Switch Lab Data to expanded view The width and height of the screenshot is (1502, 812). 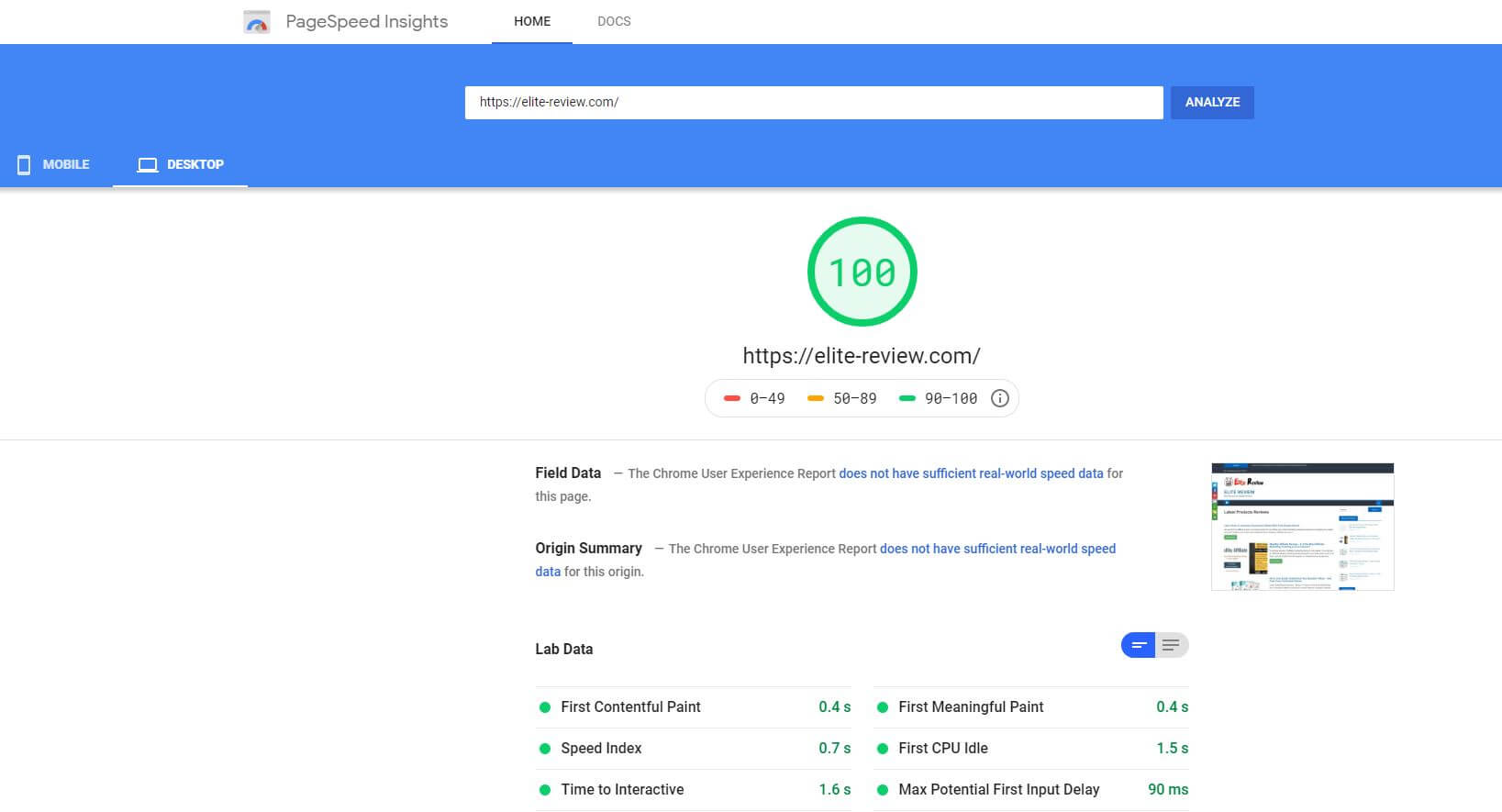pyautogui.click(x=1172, y=645)
